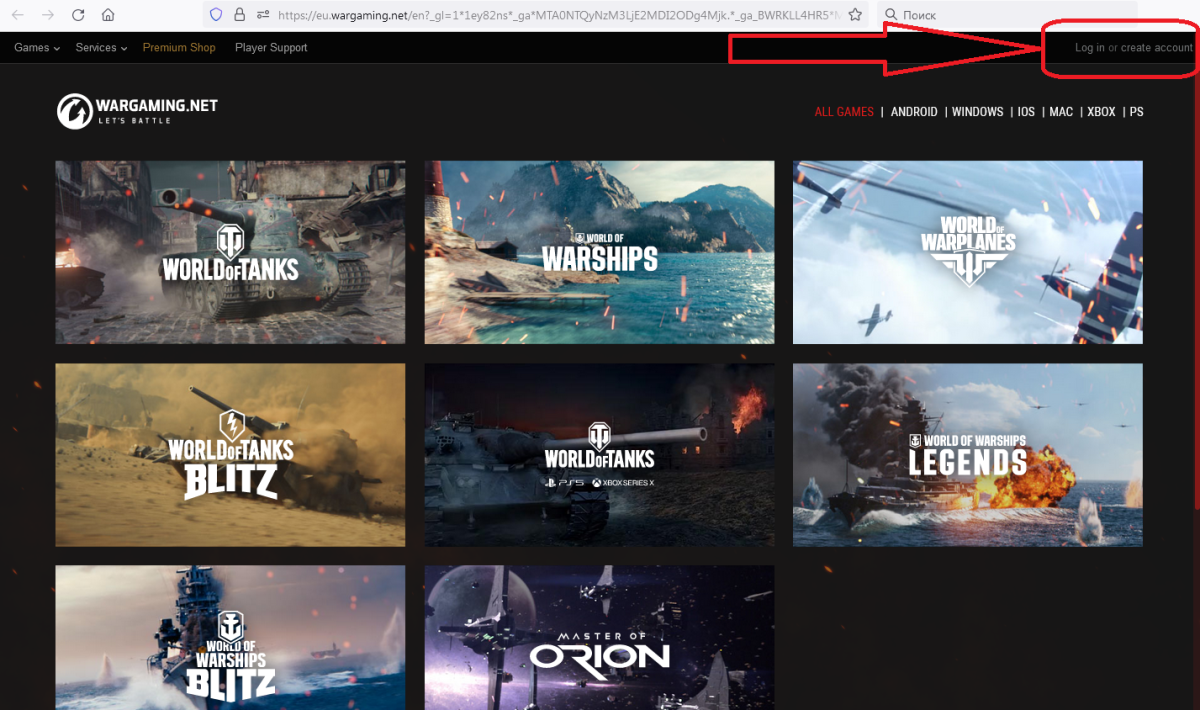Filter games by ANDROID
The height and width of the screenshot is (710, 1200).
coord(914,112)
